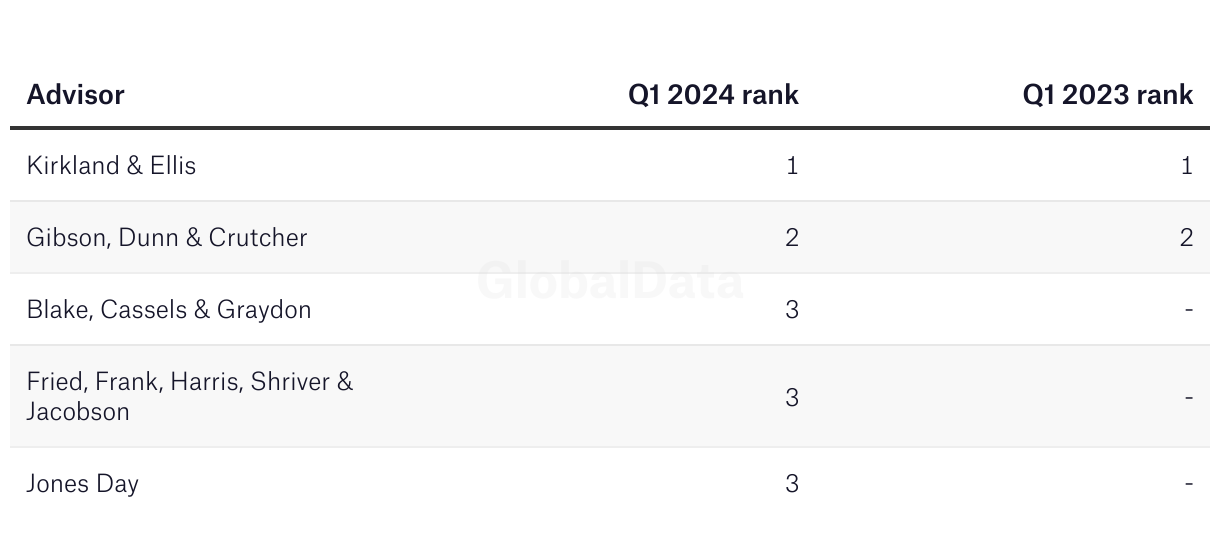Click Kirkland & Ellis Q1 2024 rank value
The height and width of the screenshot is (560, 1220).
point(792,166)
